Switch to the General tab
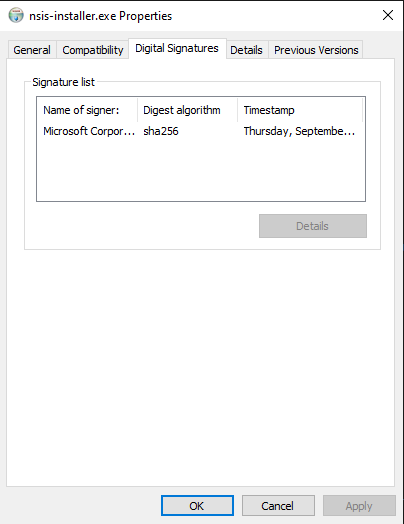Viewport: 404px width, 524px height. click(32, 50)
